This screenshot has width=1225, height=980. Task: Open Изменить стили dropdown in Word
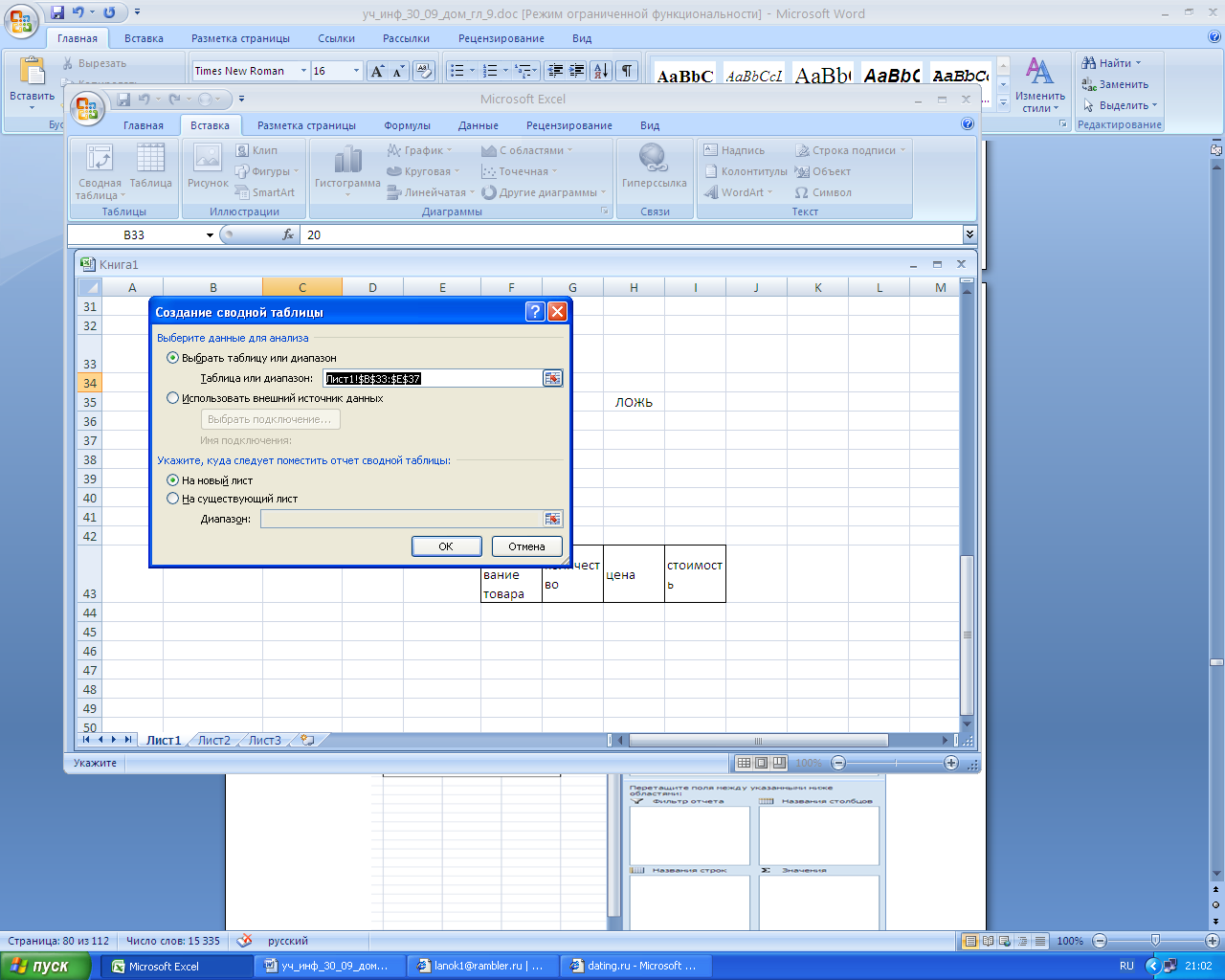[x=1039, y=84]
